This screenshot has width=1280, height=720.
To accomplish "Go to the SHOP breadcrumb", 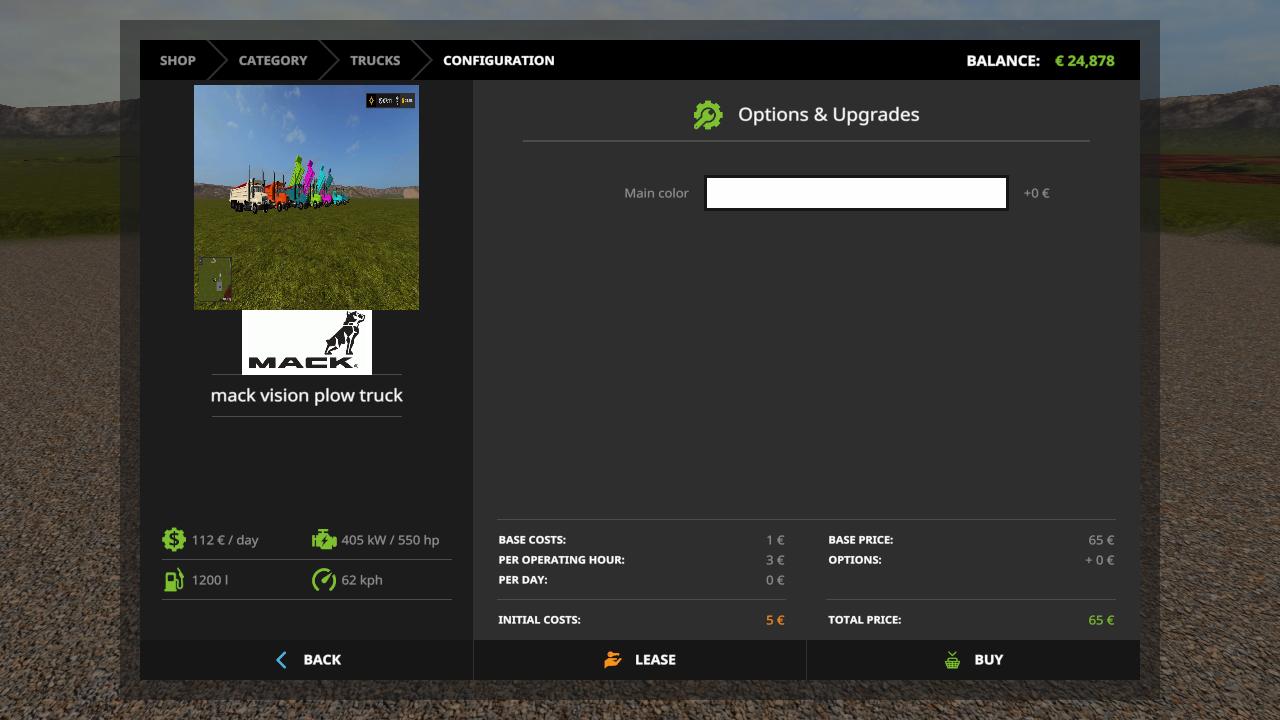I will 178,60.
